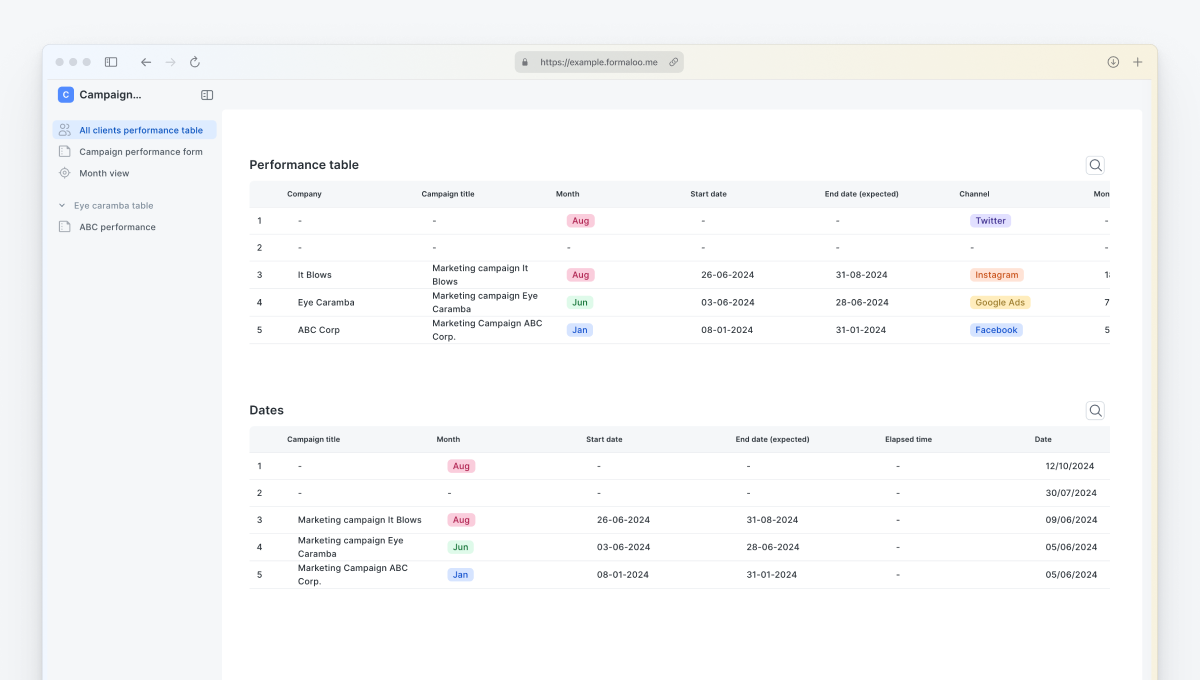Collapse the Eye caramba table group chevron

tap(61, 206)
